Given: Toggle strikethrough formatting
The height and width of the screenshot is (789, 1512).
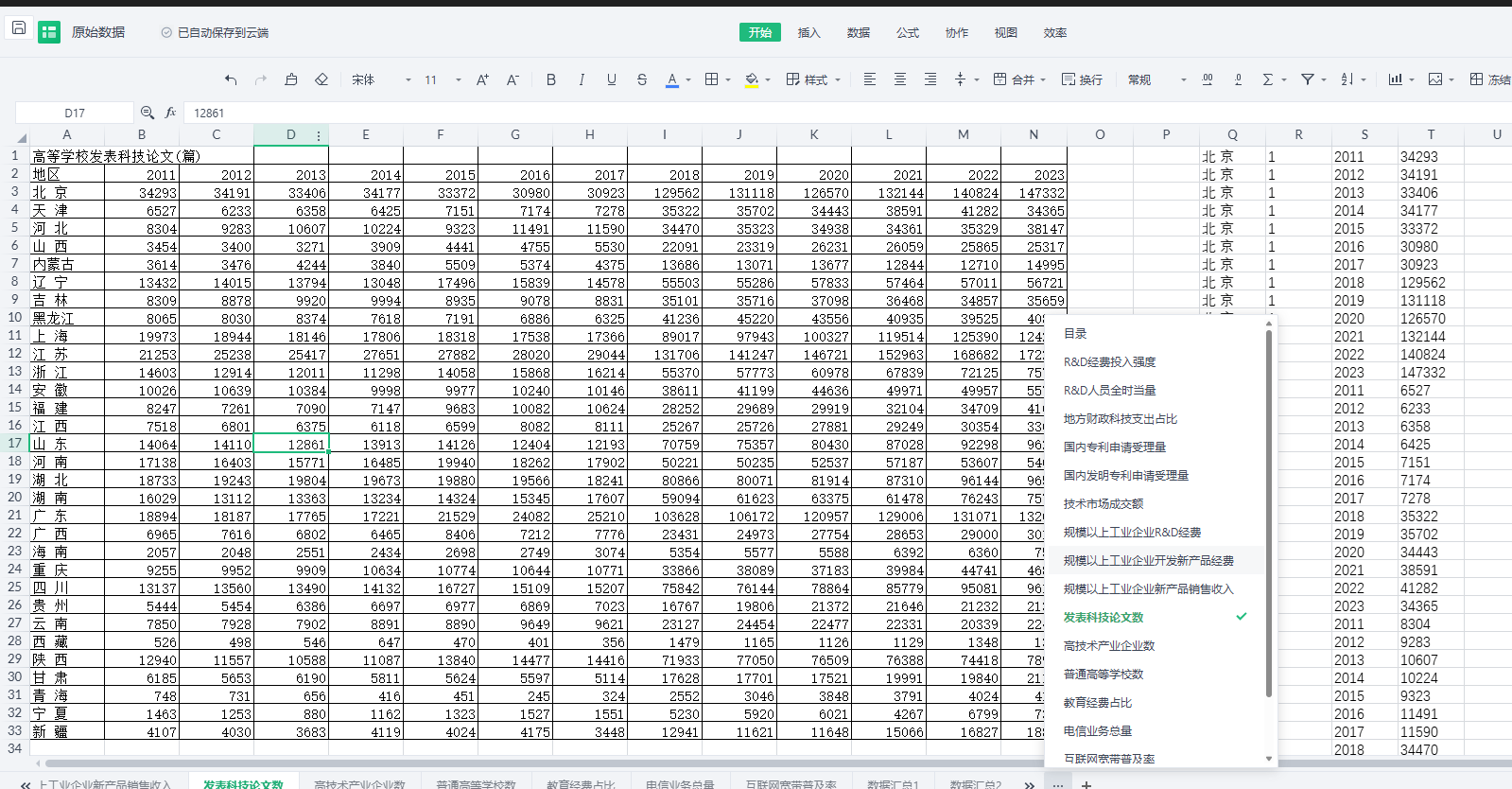Looking at the screenshot, I should click(642, 79).
